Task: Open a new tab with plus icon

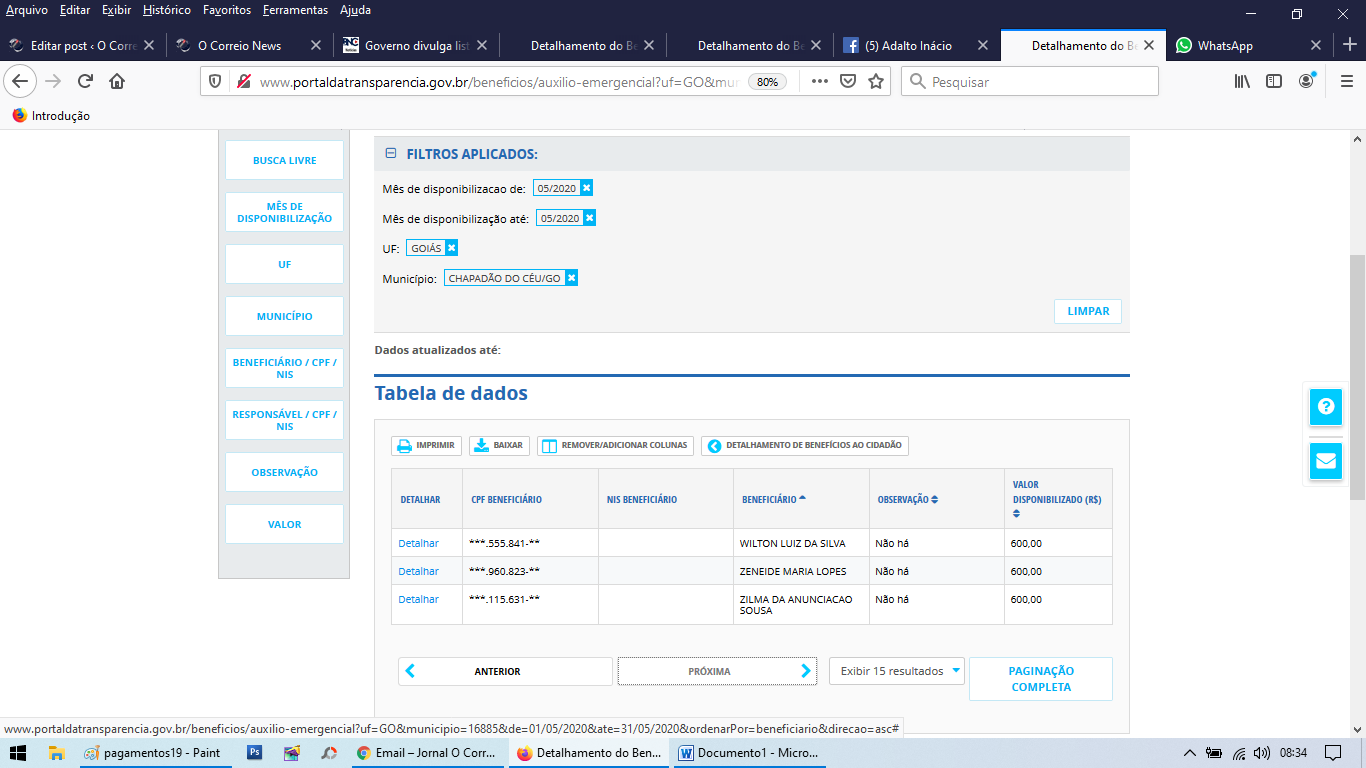Action: point(1349,45)
